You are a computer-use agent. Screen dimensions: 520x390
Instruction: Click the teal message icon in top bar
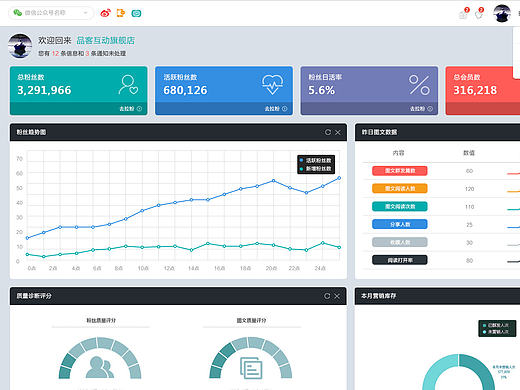pos(136,13)
